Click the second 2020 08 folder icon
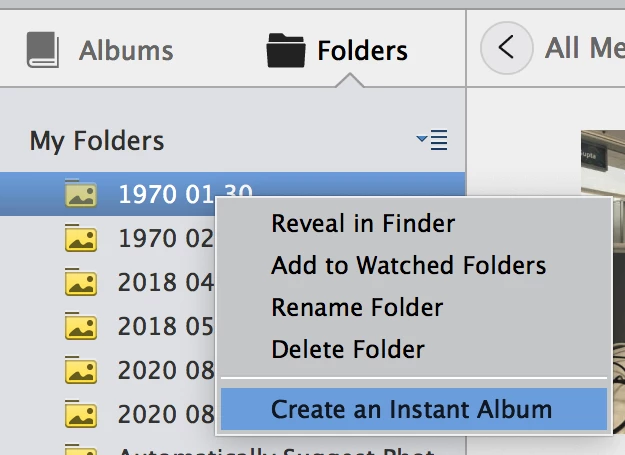The width and height of the screenshot is (625, 455). 81,413
